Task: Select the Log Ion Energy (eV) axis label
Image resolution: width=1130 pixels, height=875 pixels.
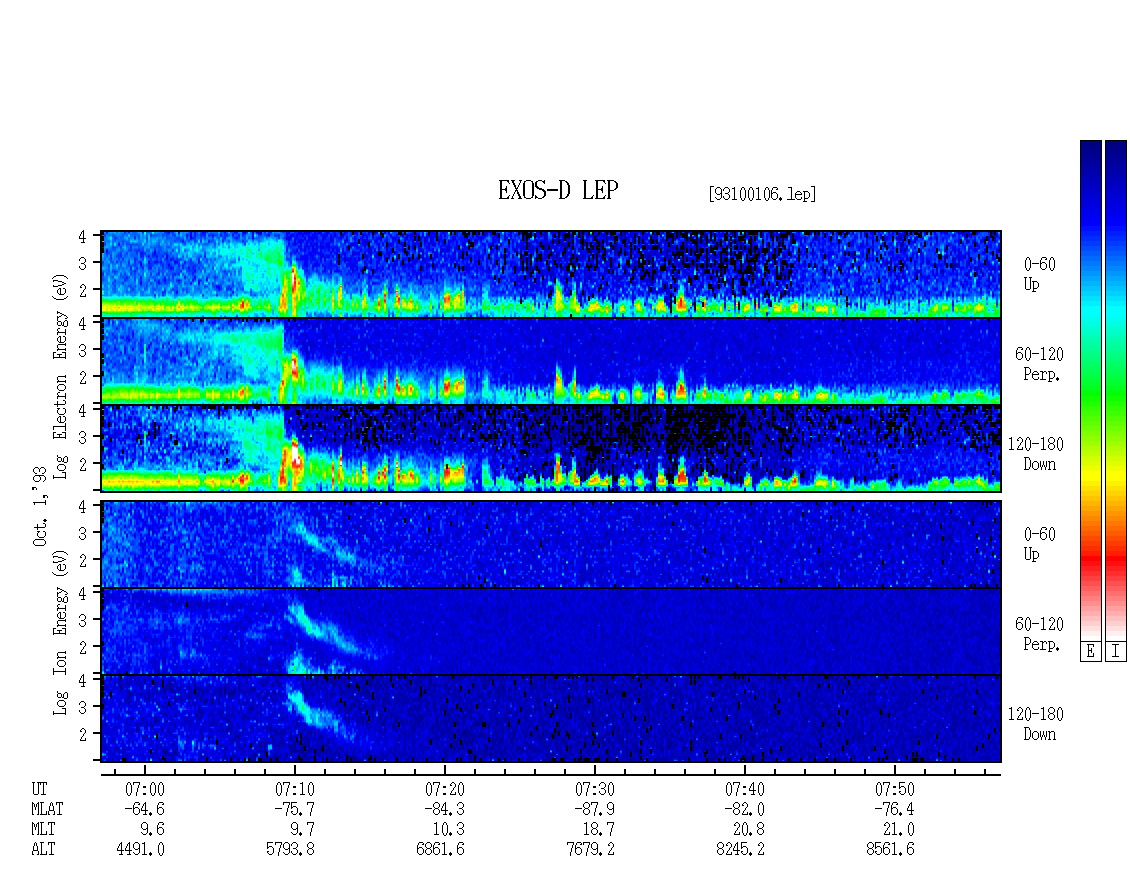Action: pyautogui.click(x=60, y=632)
